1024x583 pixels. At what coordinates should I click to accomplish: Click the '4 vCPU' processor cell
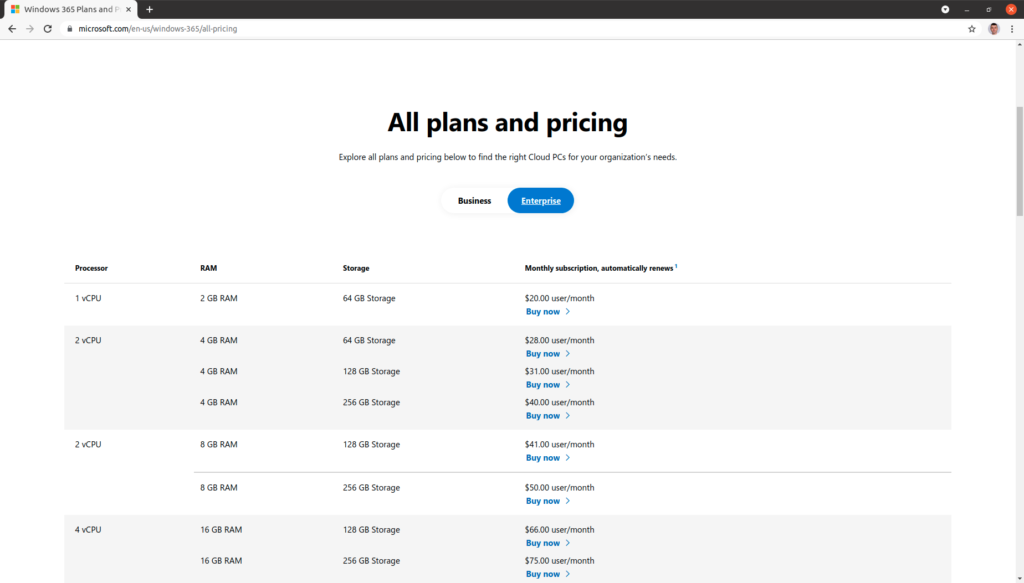[88, 530]
